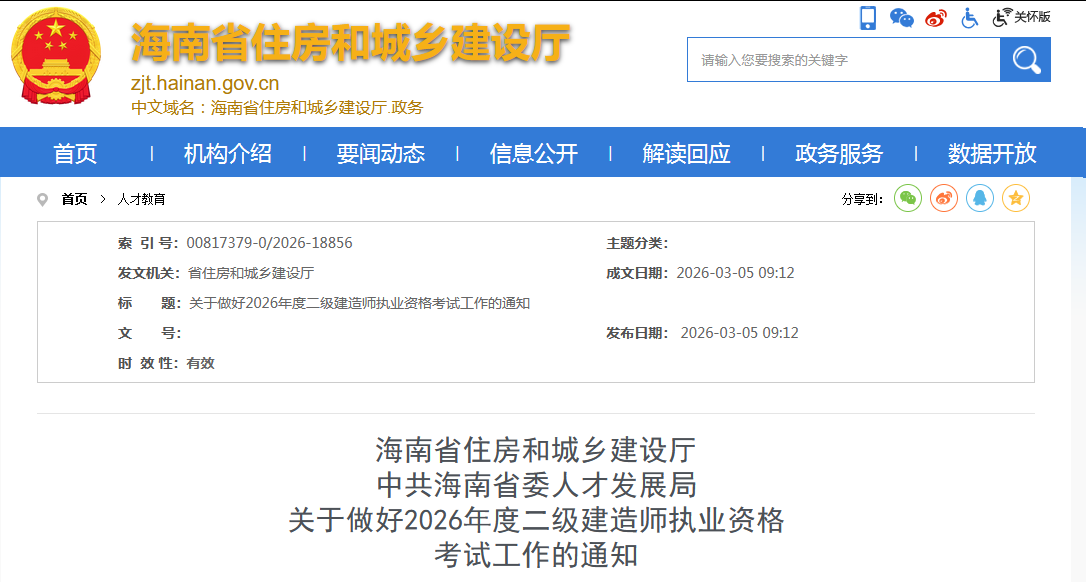This screenshot has width=1086, height=582.
Task: Click the Weibo icon in the header toolbar
Action: (x=935, y=17)
